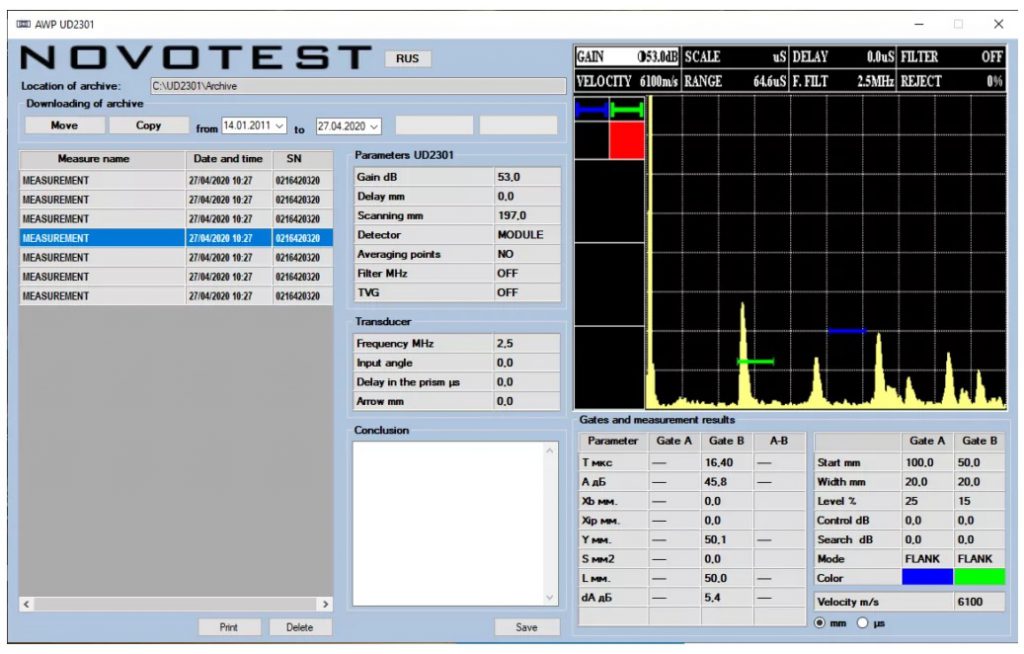The height and width of the screenshot is (654, 1024).
Task: Select the third MEASUREMENT row
Action: click(x=176, y=219)
